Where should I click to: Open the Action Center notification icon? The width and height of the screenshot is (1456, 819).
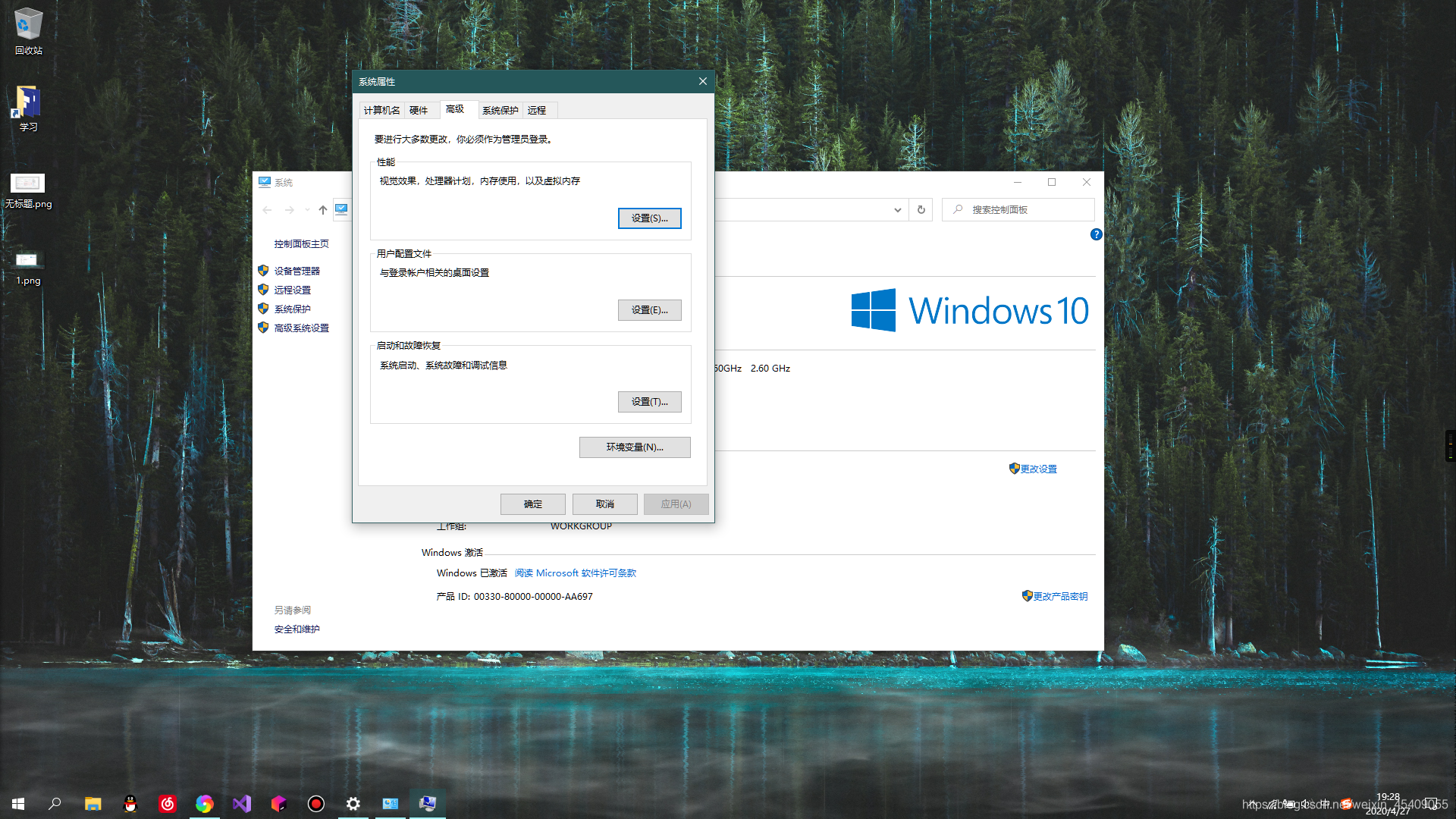click(1431, 804)
